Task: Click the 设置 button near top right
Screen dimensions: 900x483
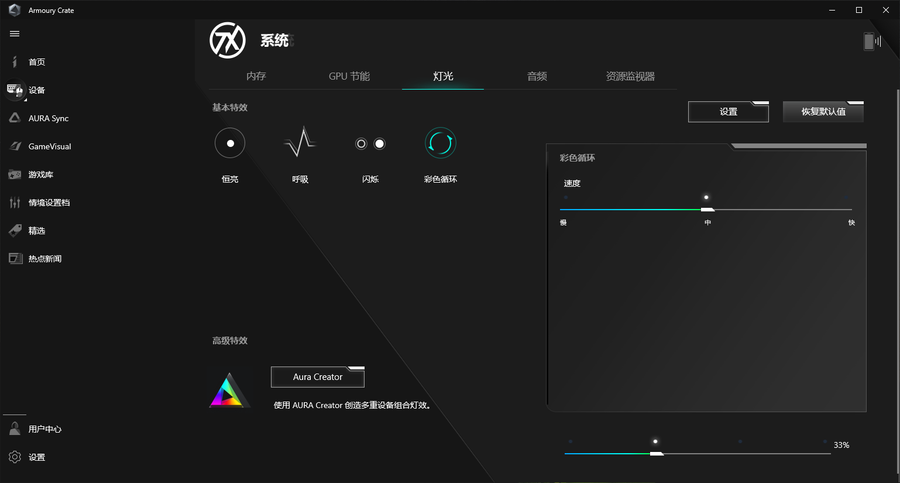Action: point(728,111)
